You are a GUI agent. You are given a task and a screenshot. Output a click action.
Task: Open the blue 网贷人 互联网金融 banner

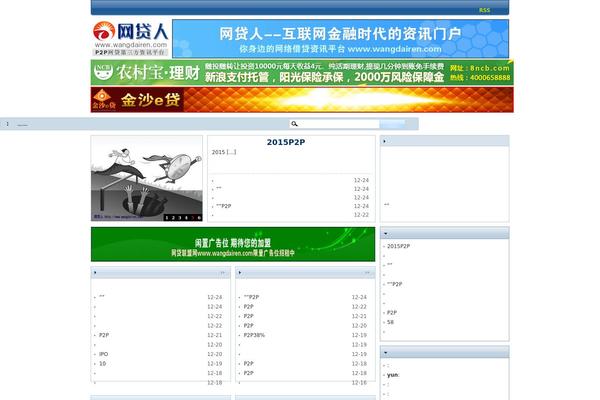pos(340,39)
